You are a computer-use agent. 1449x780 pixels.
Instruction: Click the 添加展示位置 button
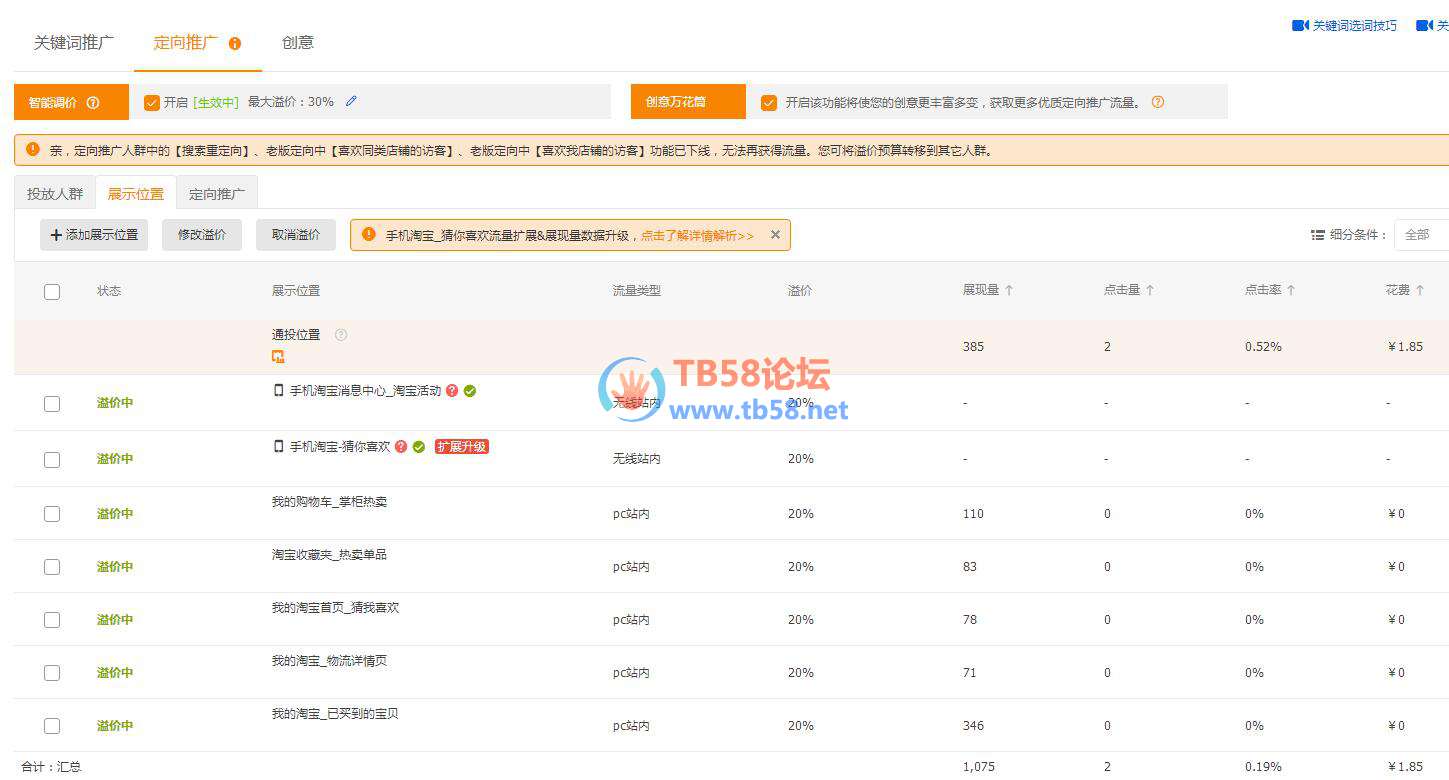tap(94, 235)
